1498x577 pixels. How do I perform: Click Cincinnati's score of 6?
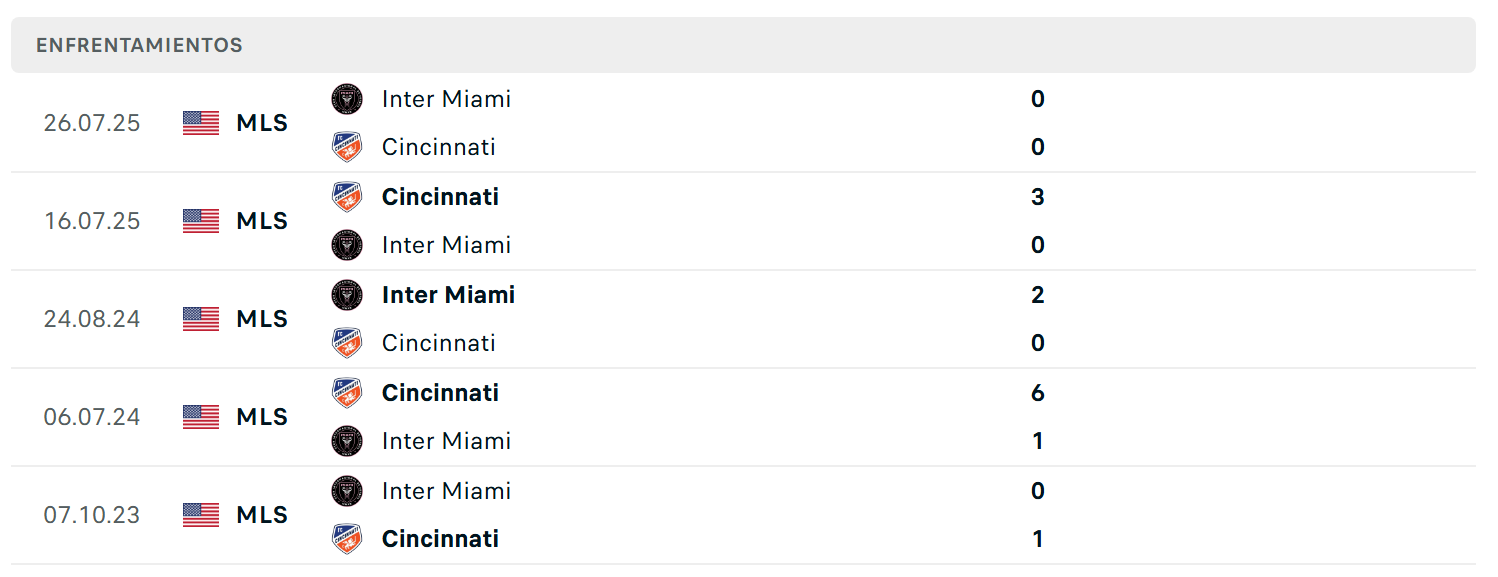1037,393
